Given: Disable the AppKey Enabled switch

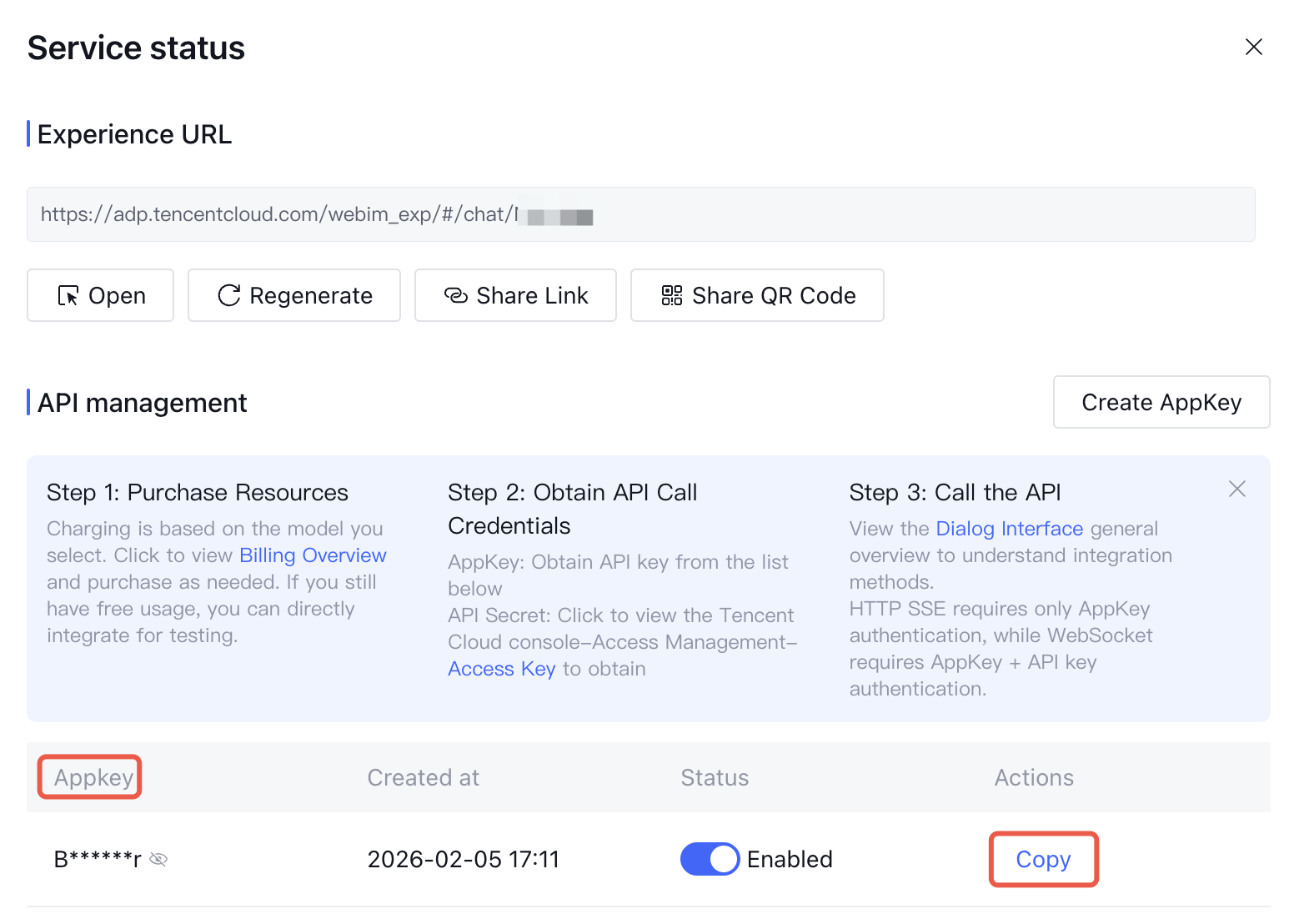Looking at the screenshot, I should click(710, 859).
